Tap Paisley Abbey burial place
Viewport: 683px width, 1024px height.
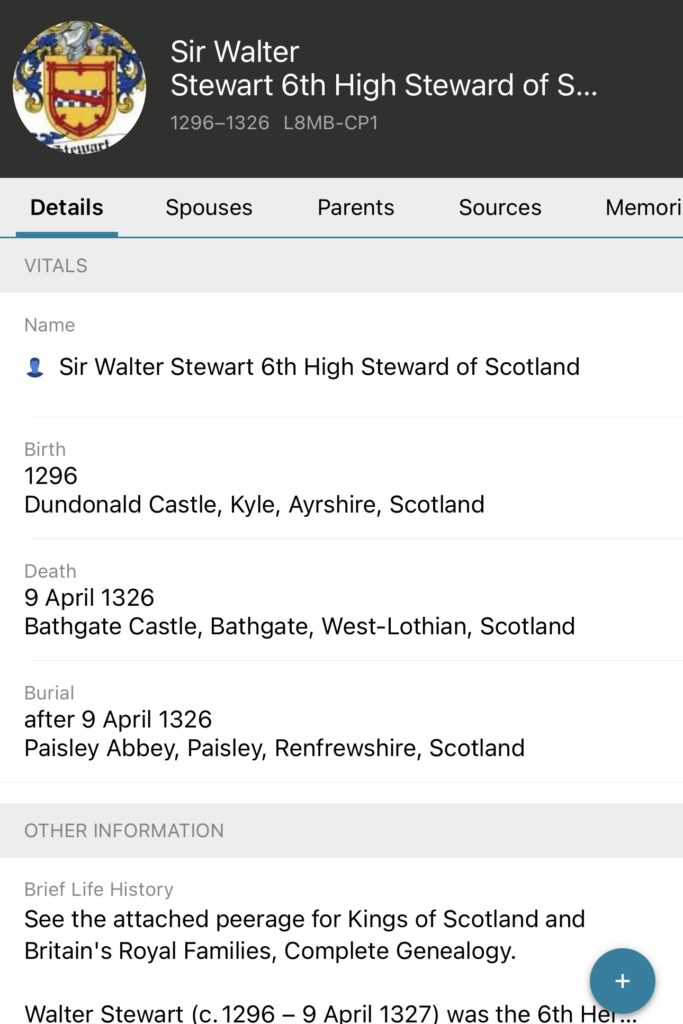tap(274, 748)
